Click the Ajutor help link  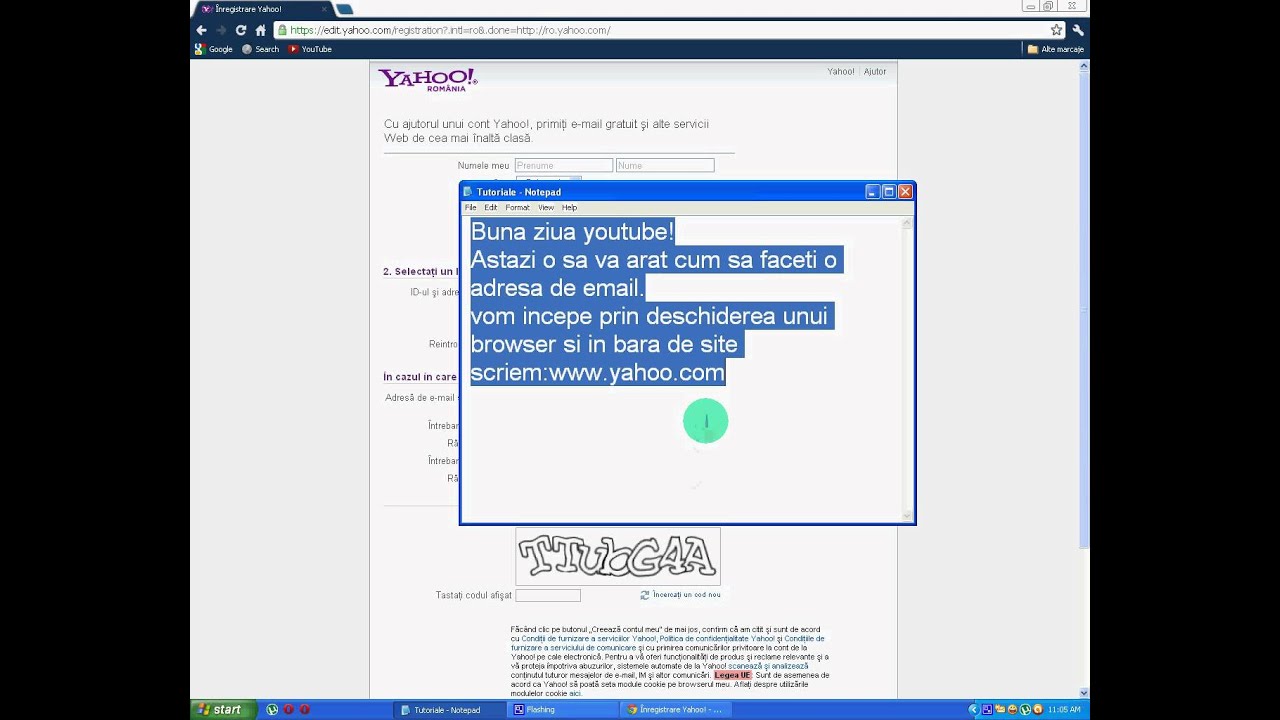(875, 72)
